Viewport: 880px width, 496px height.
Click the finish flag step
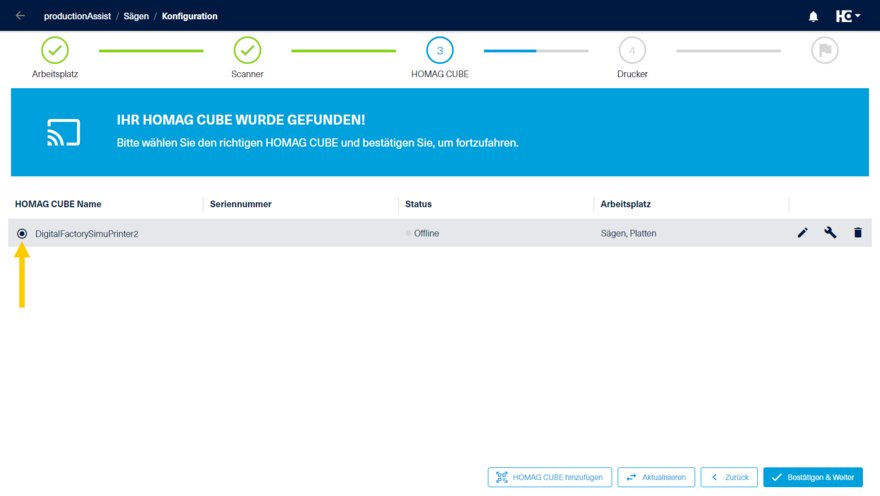pos(824,50)
